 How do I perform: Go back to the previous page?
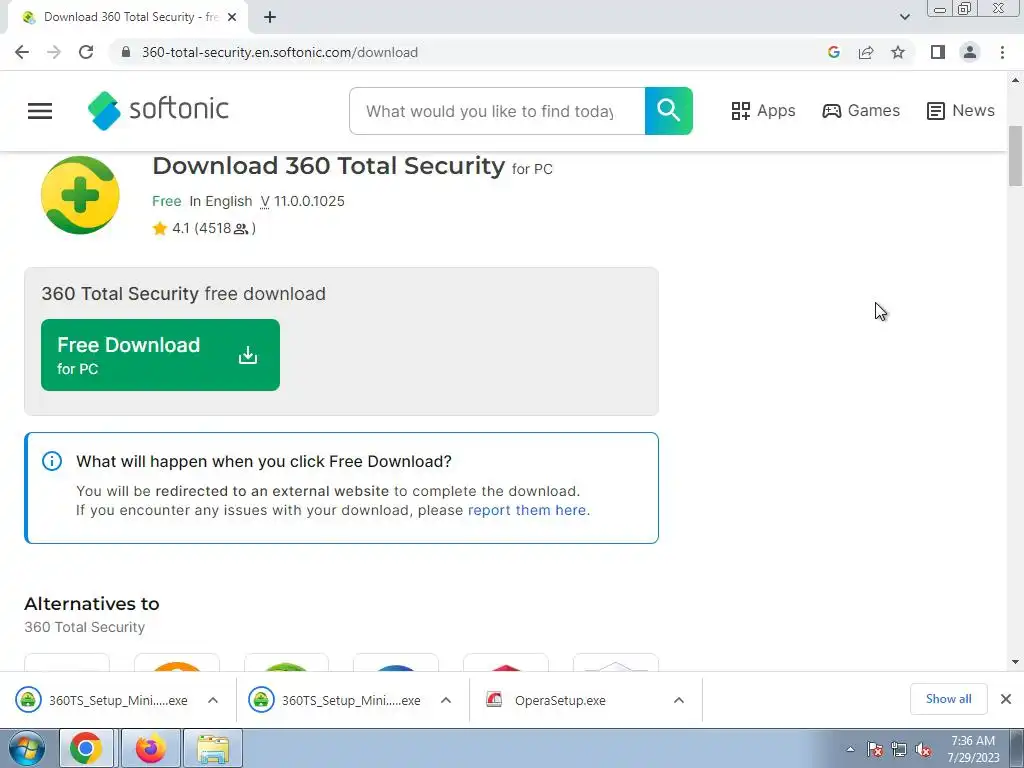point(22,52)
